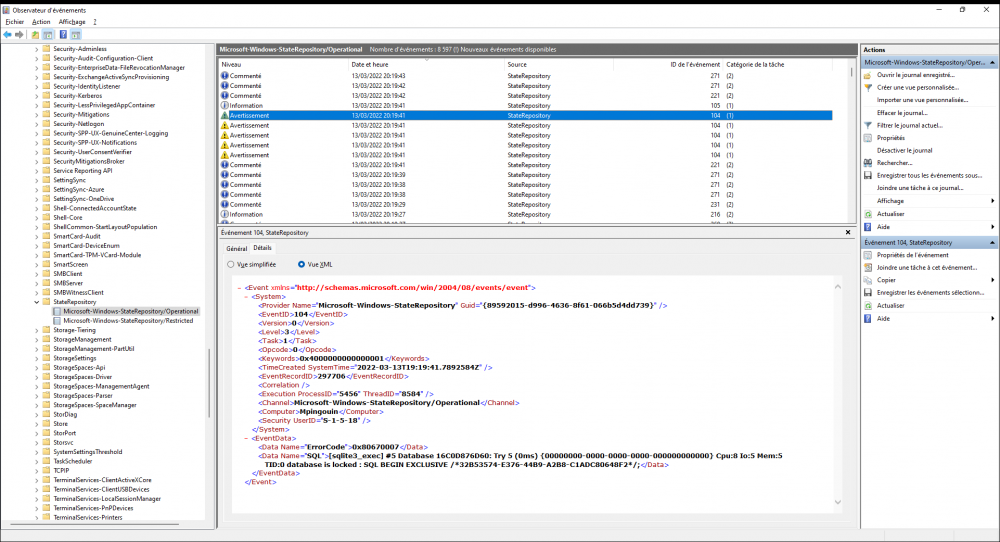Click the green refresh icon under StateRepository/Operational actions
1000x542 pixels.
click(x=868, y=213)
